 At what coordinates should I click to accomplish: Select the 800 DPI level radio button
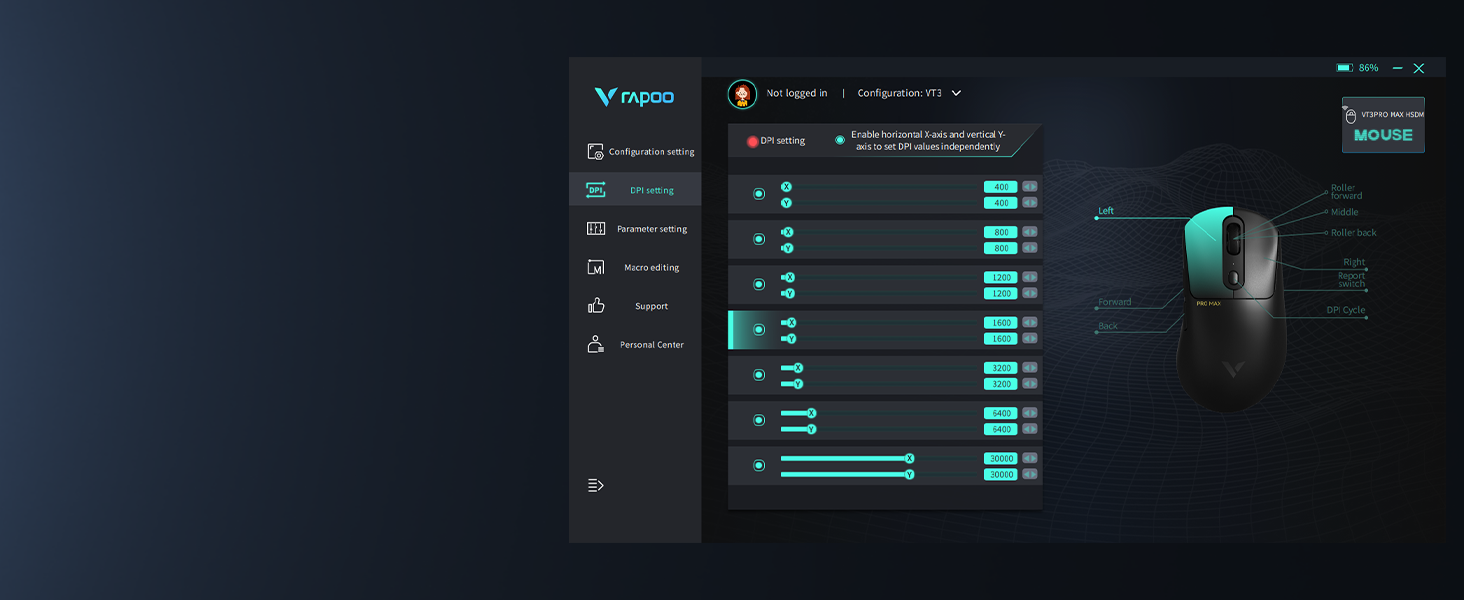759,239
